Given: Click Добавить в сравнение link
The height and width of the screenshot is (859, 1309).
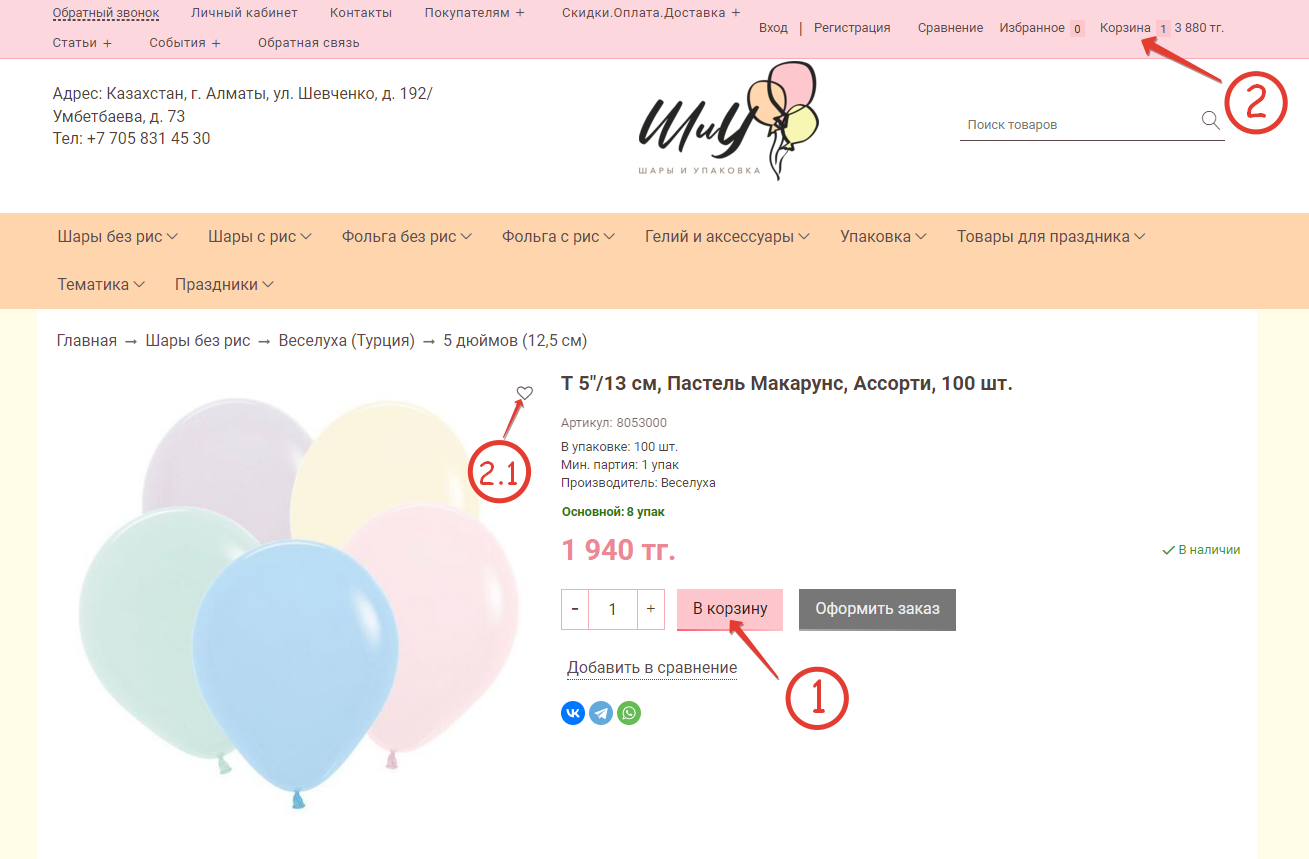Looking at the screenshot, I should 652,668.
